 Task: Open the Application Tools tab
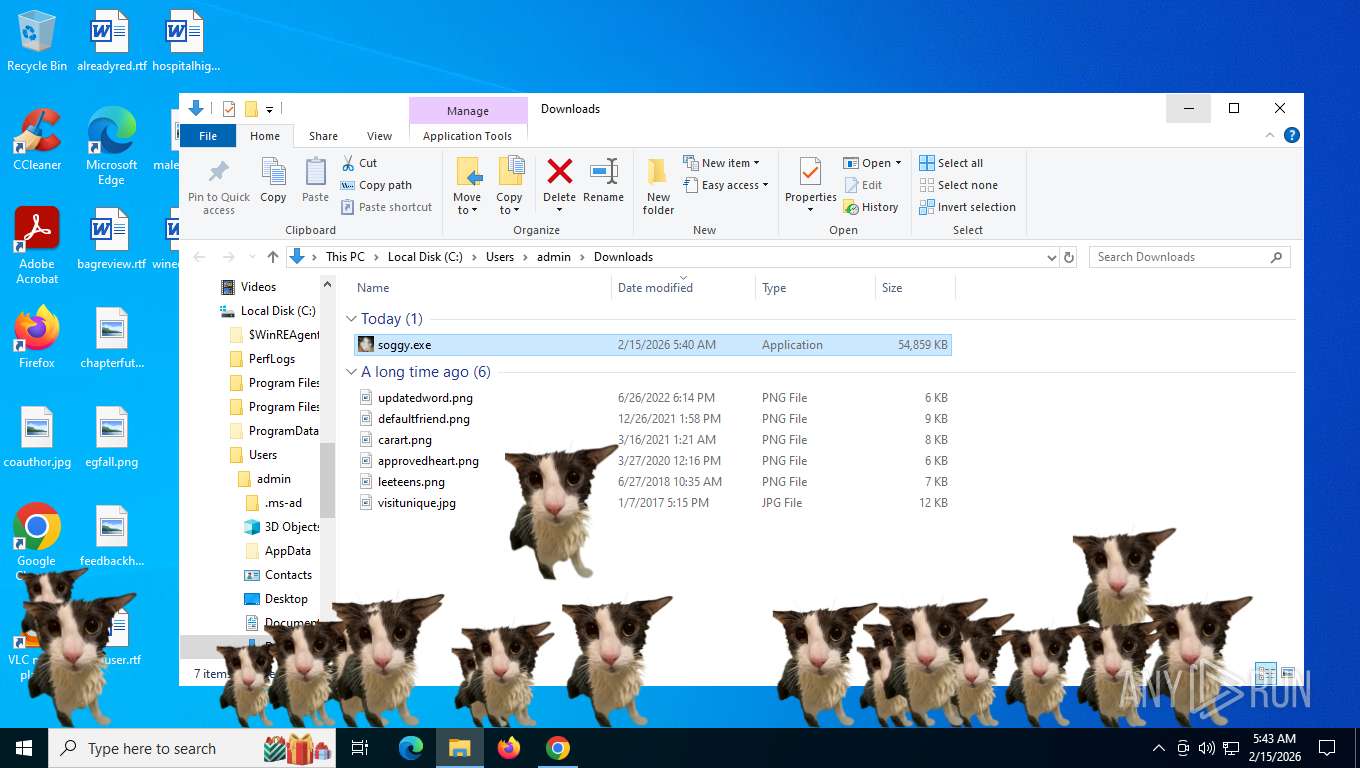(x=467, y=136)
